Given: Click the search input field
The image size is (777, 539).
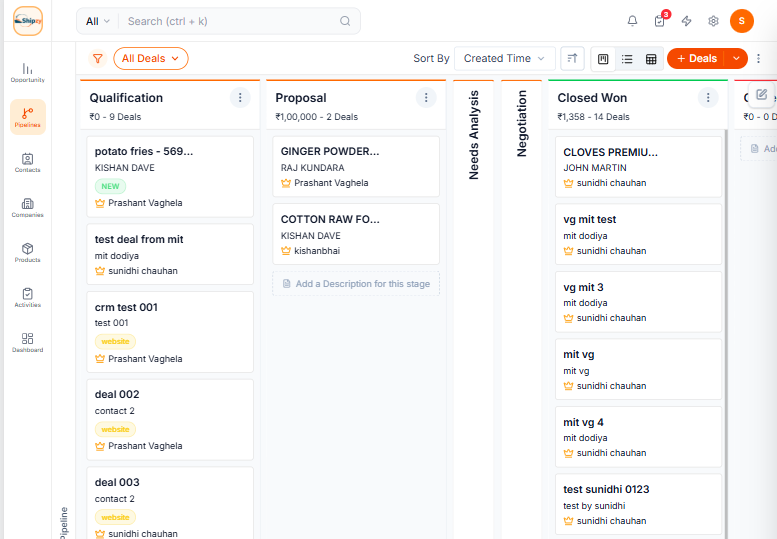Looking at the screenshot, I should [231, 21].
